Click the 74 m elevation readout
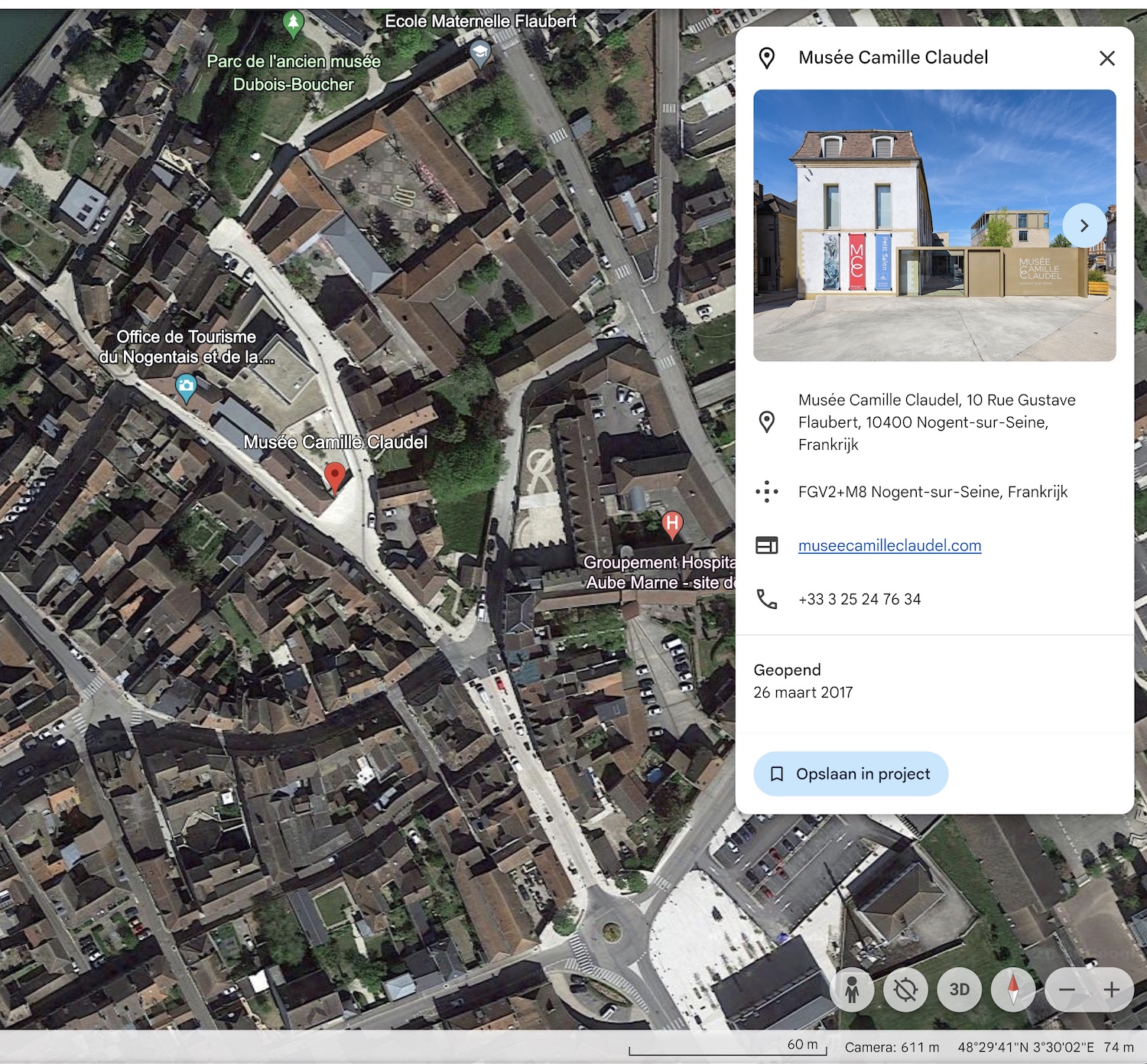The image size is (1147, 1064). point(1119,1047)
